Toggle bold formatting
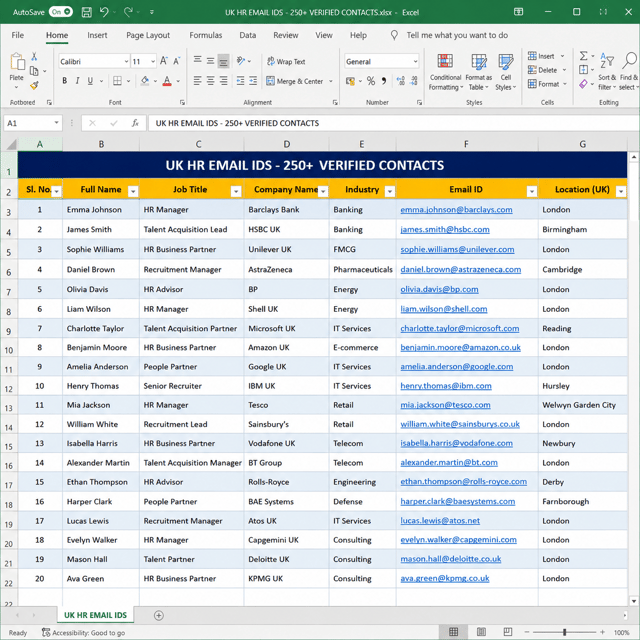The height and width of the screenshot is (640, 640). click(x=64, y=81)
